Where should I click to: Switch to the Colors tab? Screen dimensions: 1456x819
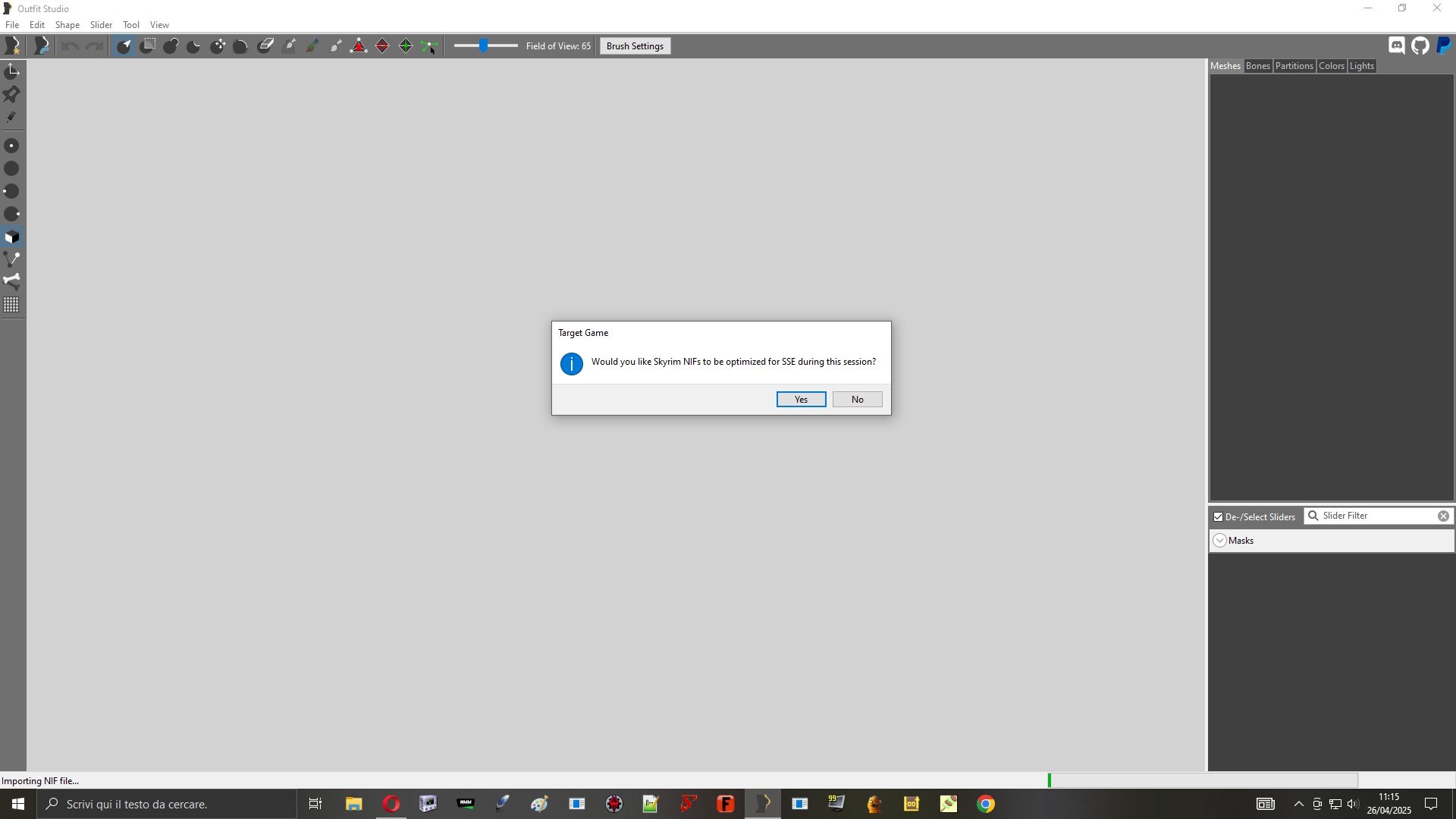[1332, 66]
